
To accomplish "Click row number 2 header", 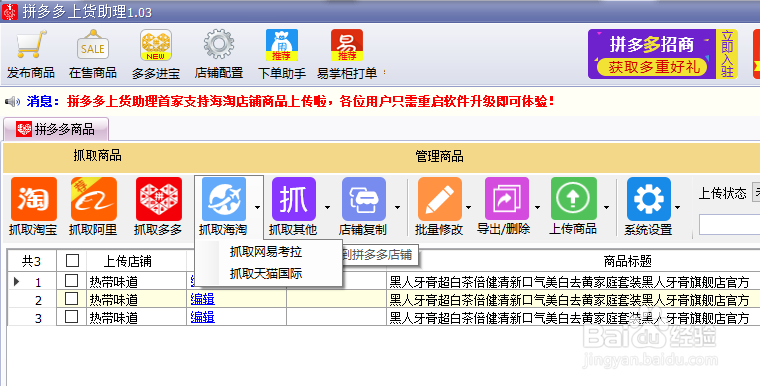I will 32,300.
